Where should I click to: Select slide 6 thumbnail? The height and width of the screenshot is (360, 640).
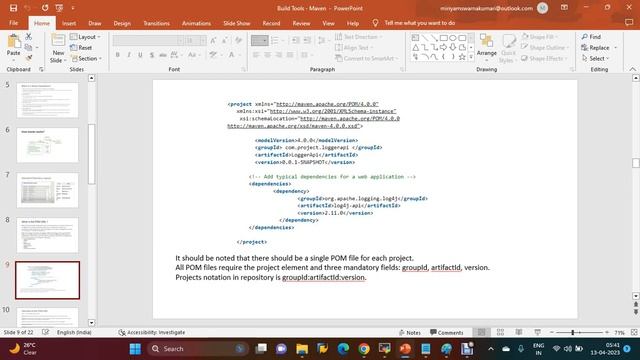point(47,145)
